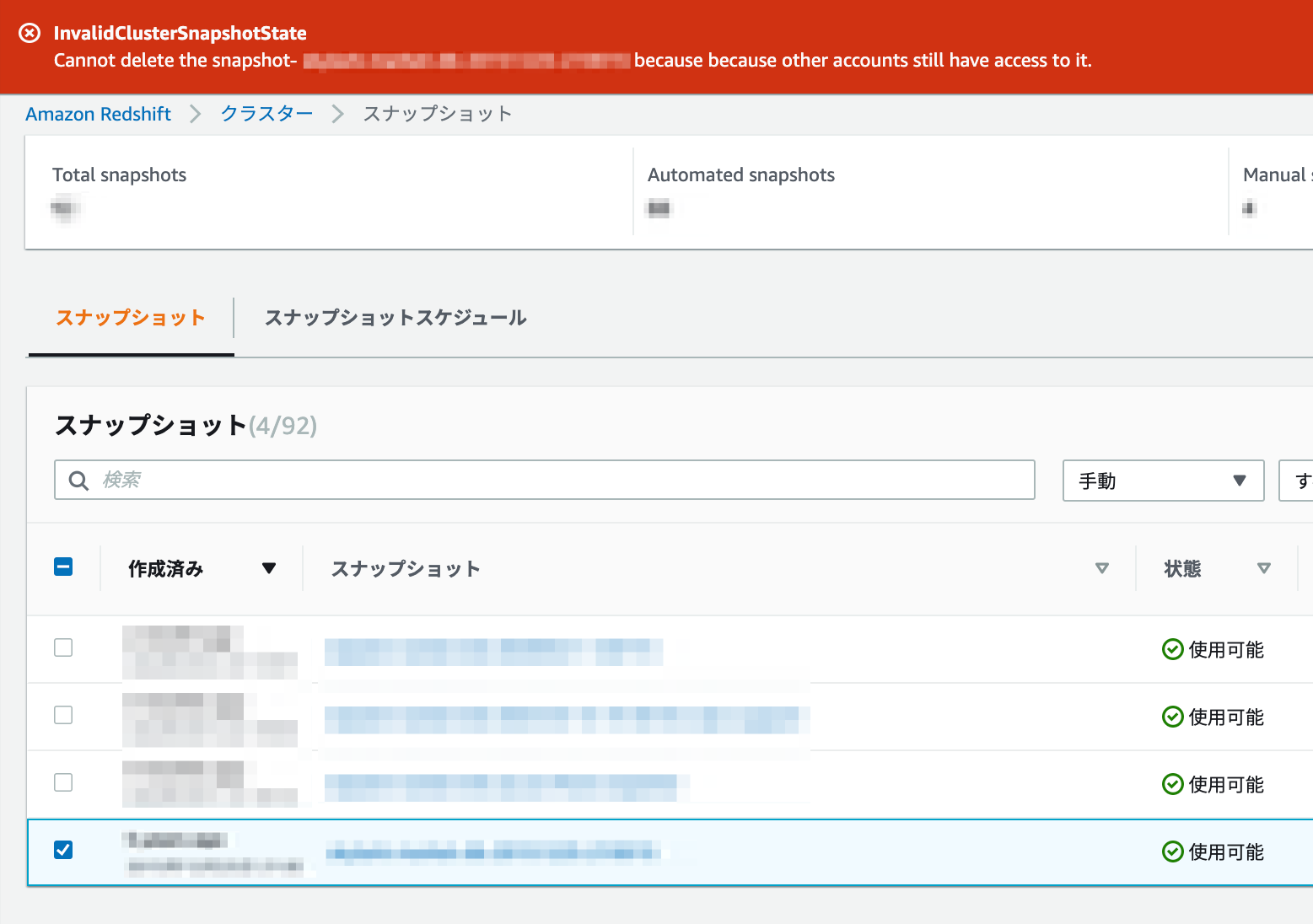The image size is (1313, 924).
Task: Uncheck the selected bottom snapshot's checkbox
Action: [x=63, y=850]
